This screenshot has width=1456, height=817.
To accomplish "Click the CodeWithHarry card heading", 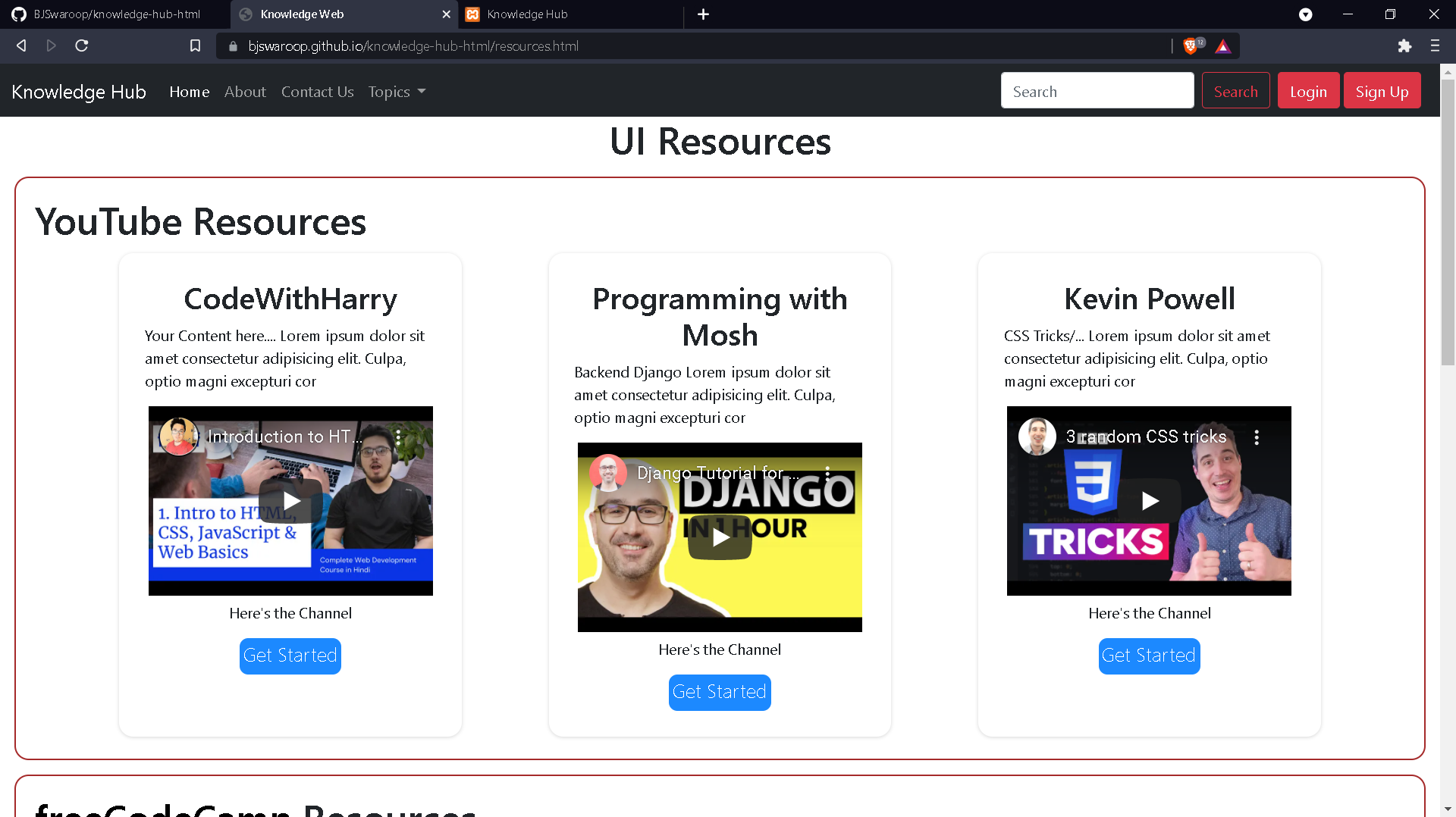I will [x=290, y=299].
